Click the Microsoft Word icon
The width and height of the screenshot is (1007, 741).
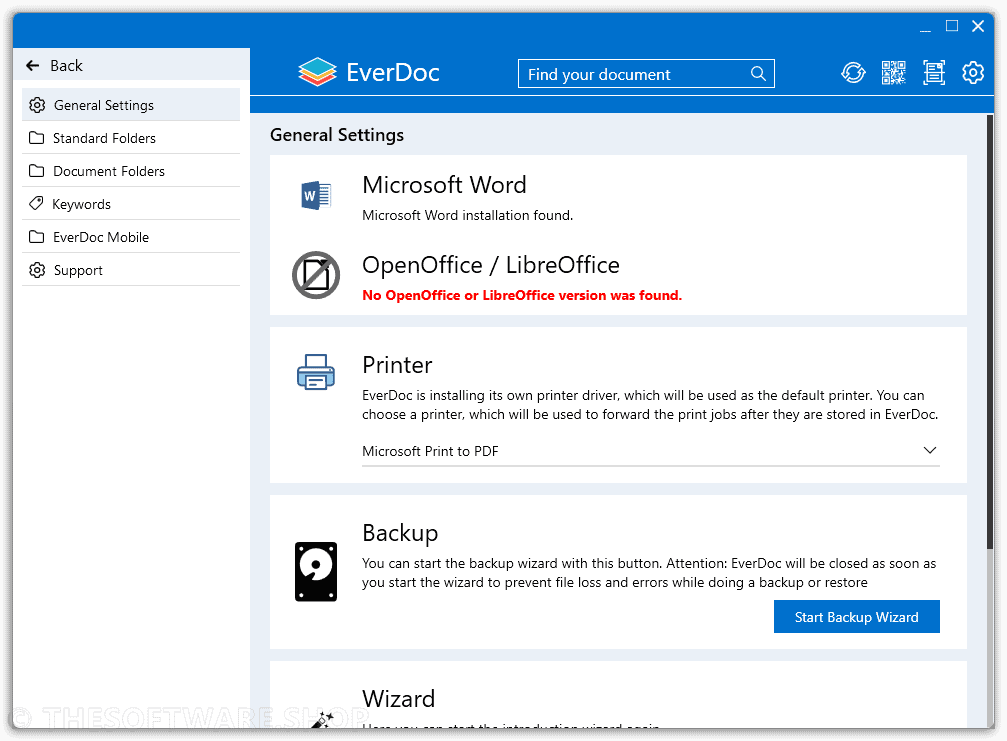pos(316,195)
